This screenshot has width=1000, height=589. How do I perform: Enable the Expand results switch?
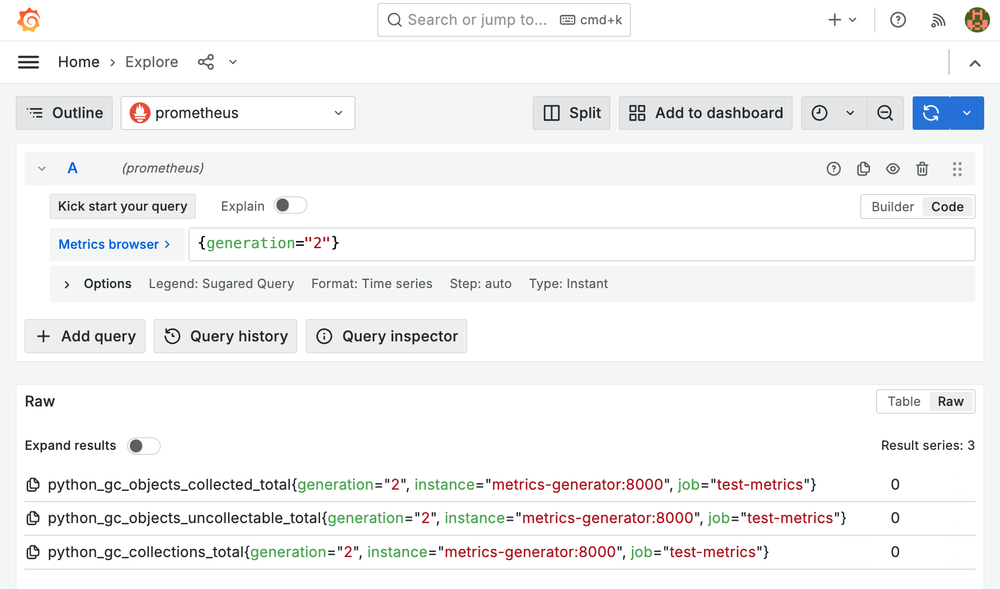tap(144, 446)
